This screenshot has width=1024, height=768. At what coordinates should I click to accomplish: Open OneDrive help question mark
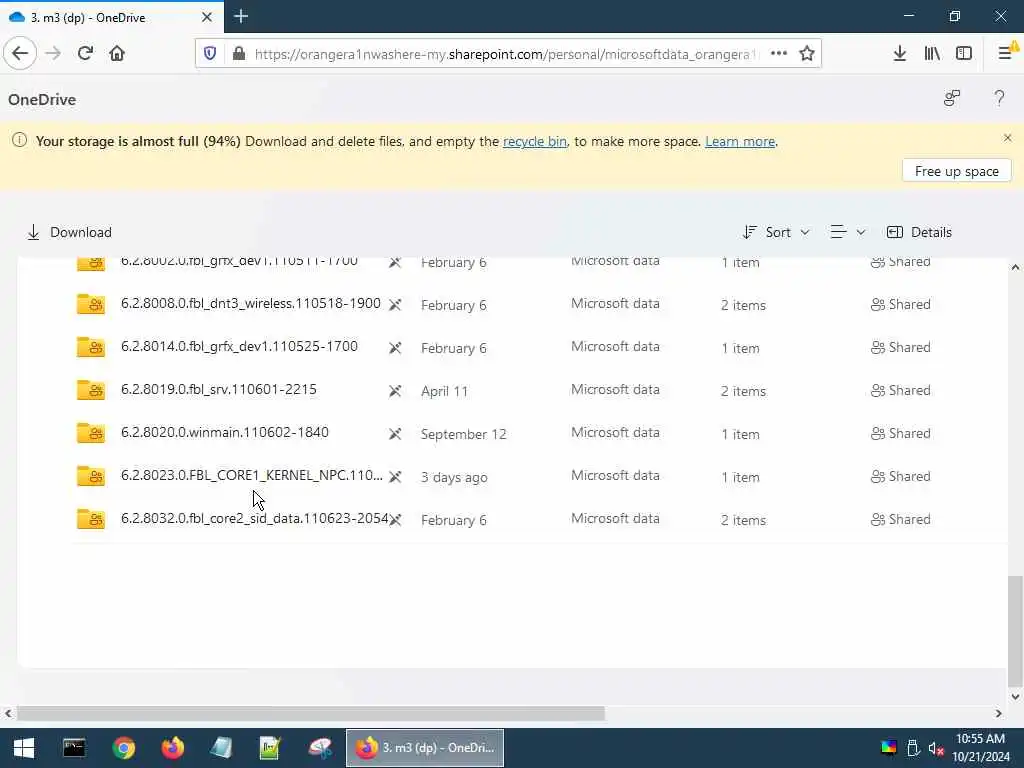point(999,99)
